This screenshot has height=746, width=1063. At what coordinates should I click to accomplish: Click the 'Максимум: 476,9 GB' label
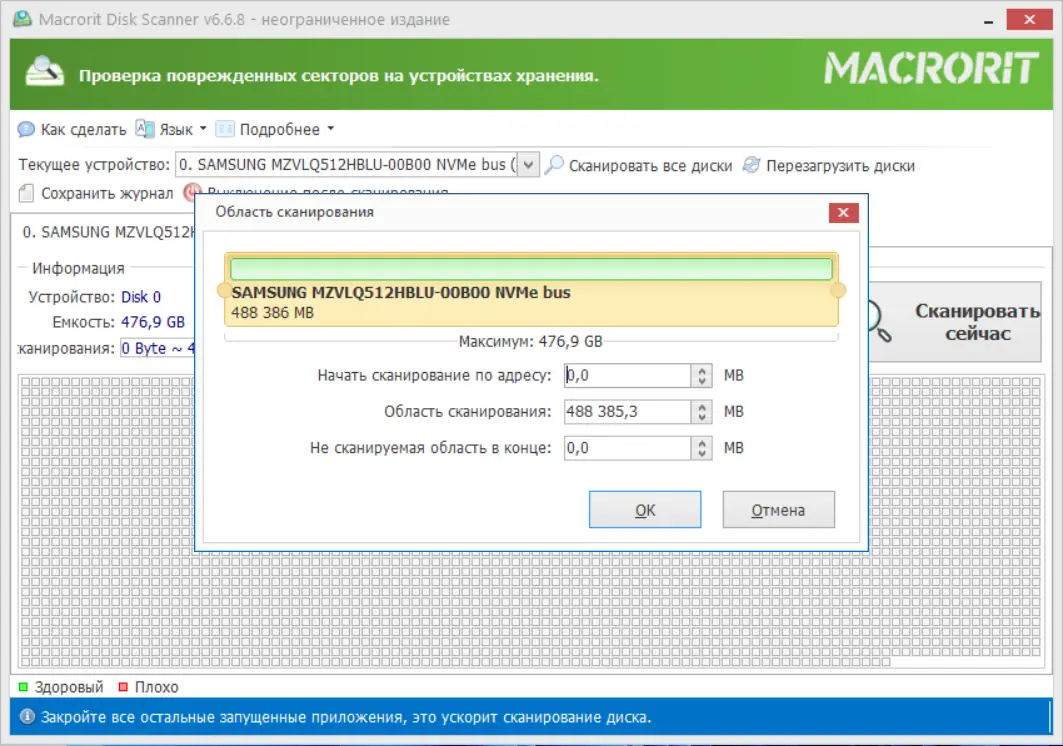530,341
